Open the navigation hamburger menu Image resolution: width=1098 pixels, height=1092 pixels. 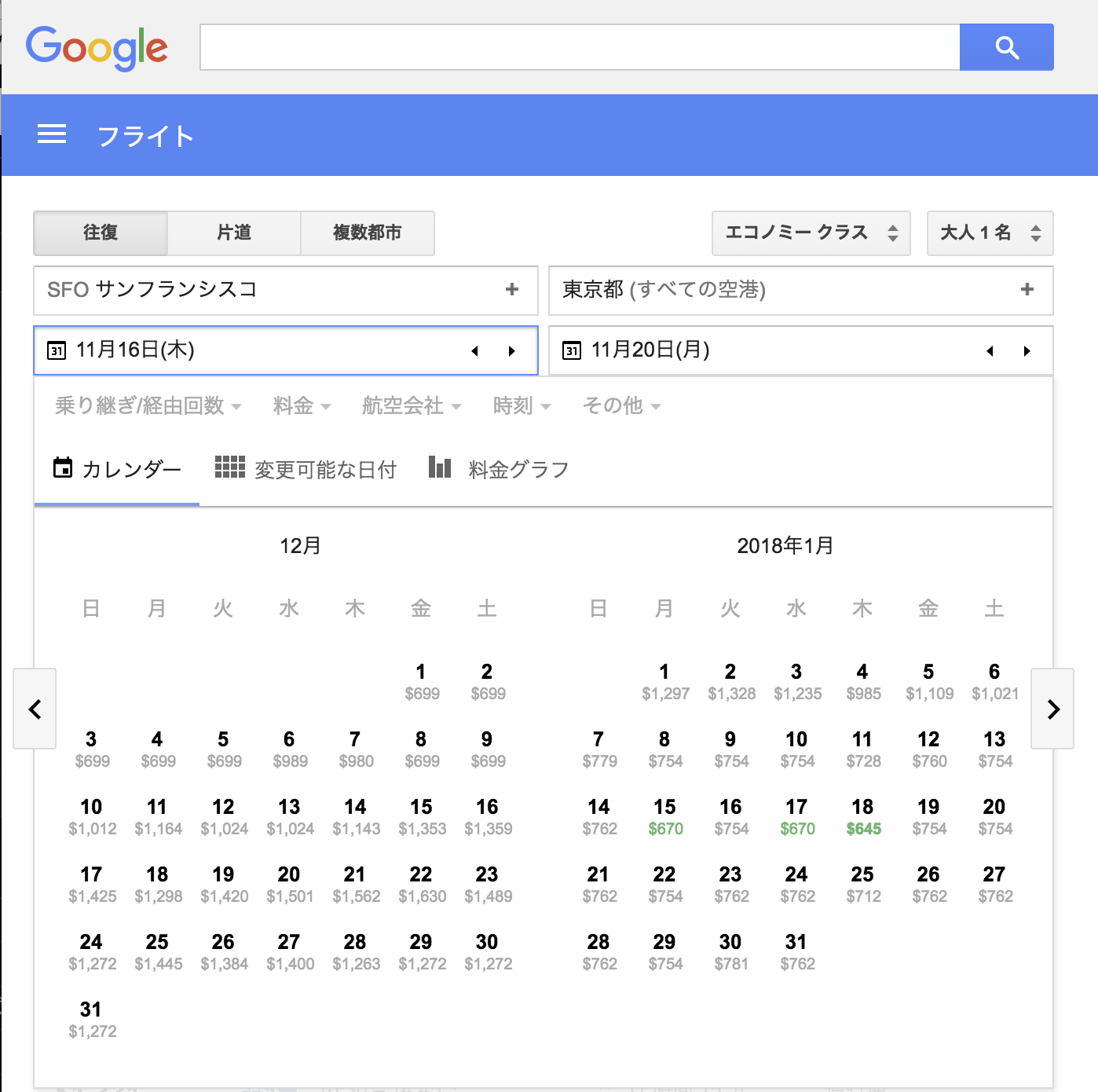point(51,134)
